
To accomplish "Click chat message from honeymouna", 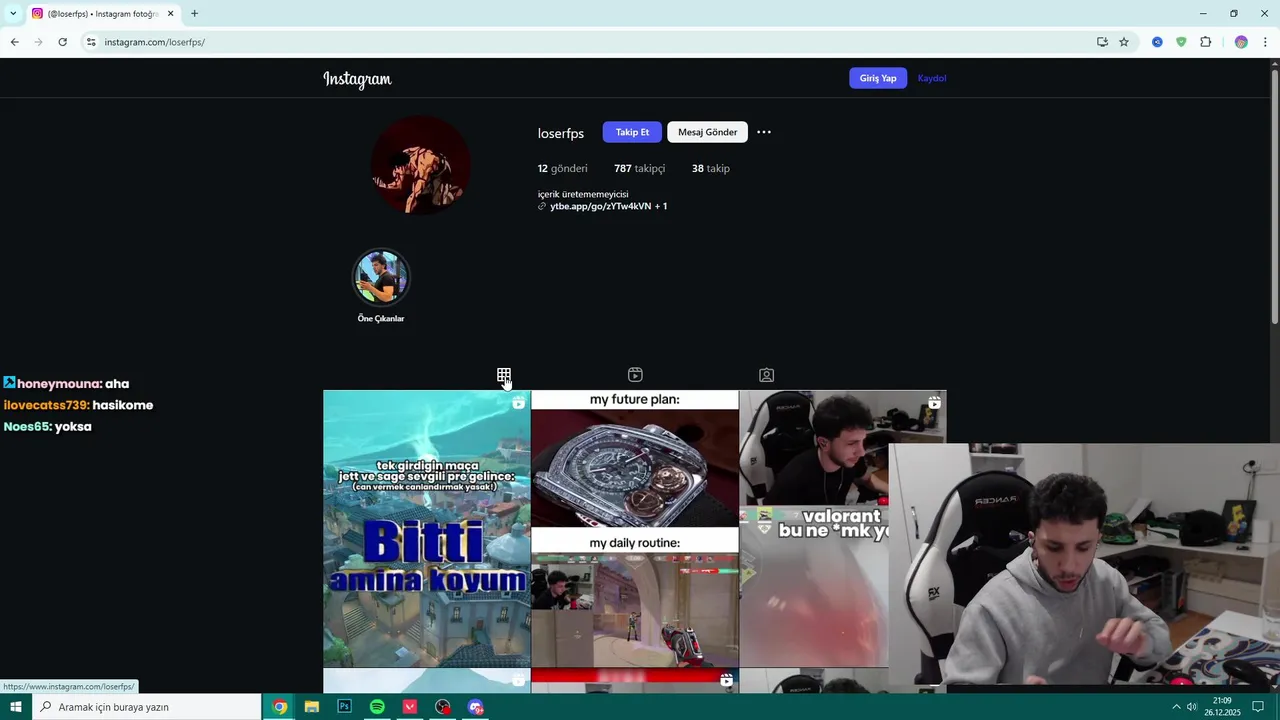I will click(66, 384).
